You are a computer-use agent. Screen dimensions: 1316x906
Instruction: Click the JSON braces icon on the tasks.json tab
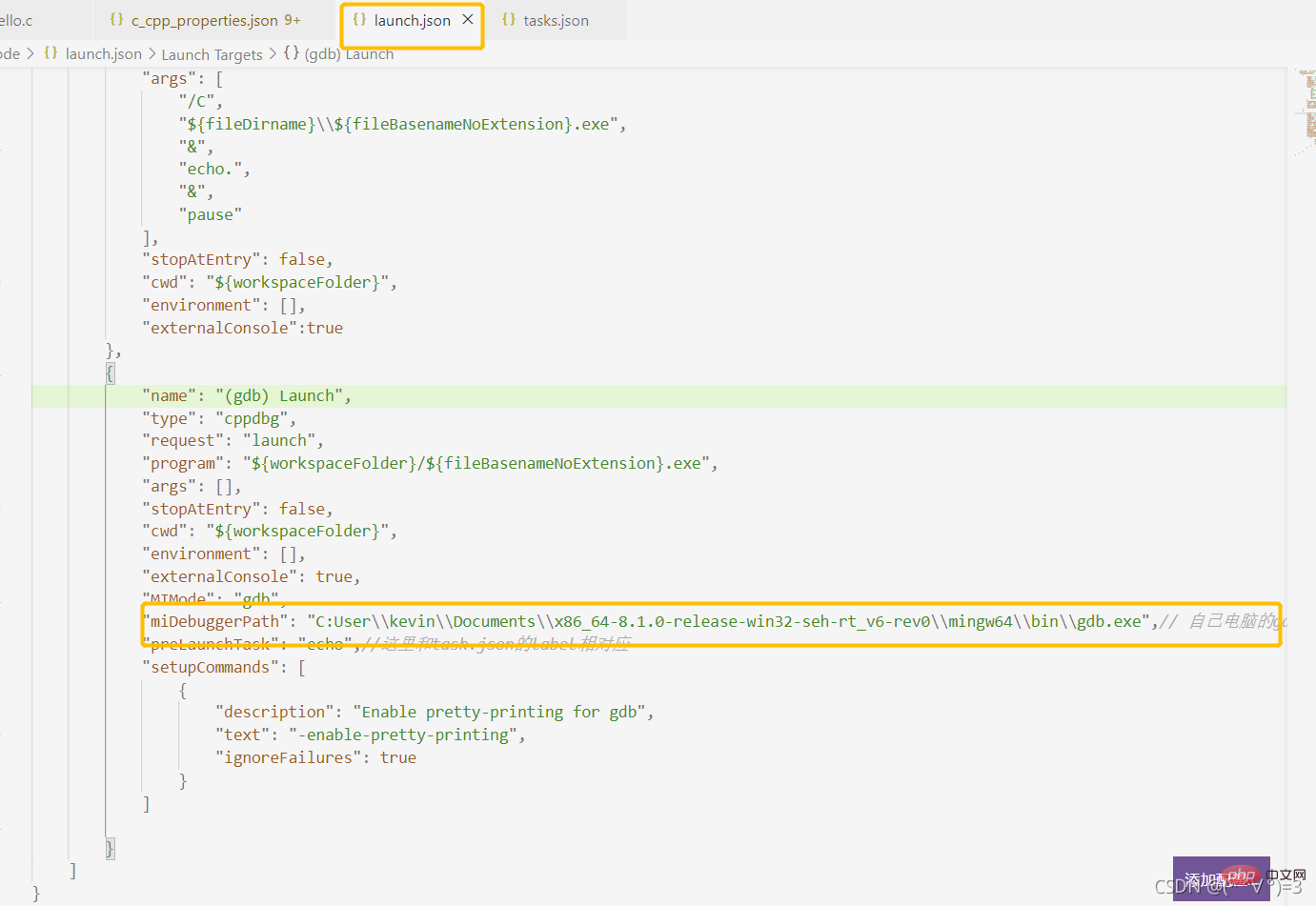(x=509, y=19)
